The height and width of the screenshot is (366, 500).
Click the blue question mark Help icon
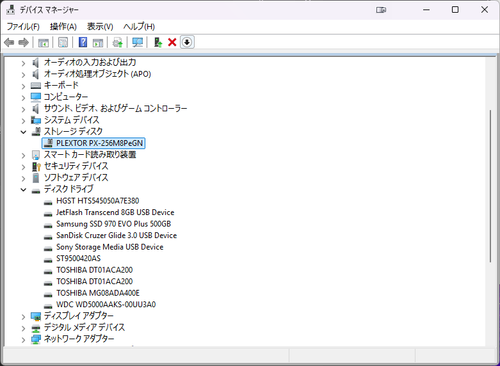(83, 42)
